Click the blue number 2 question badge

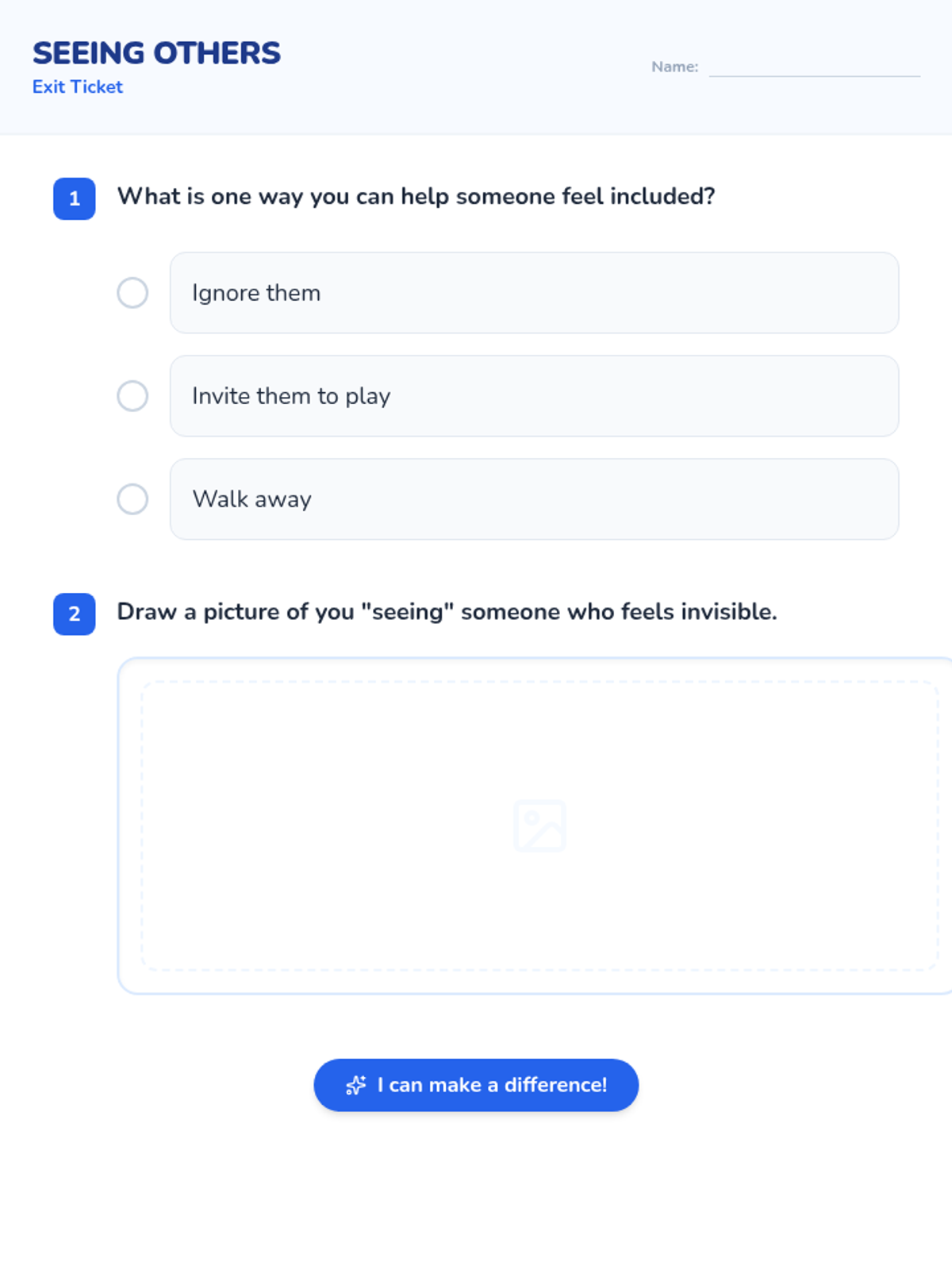tap(75, 614)
